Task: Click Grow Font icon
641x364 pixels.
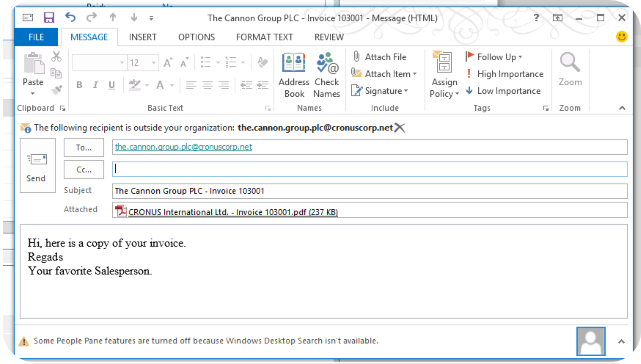Action: tap(168, 63)
